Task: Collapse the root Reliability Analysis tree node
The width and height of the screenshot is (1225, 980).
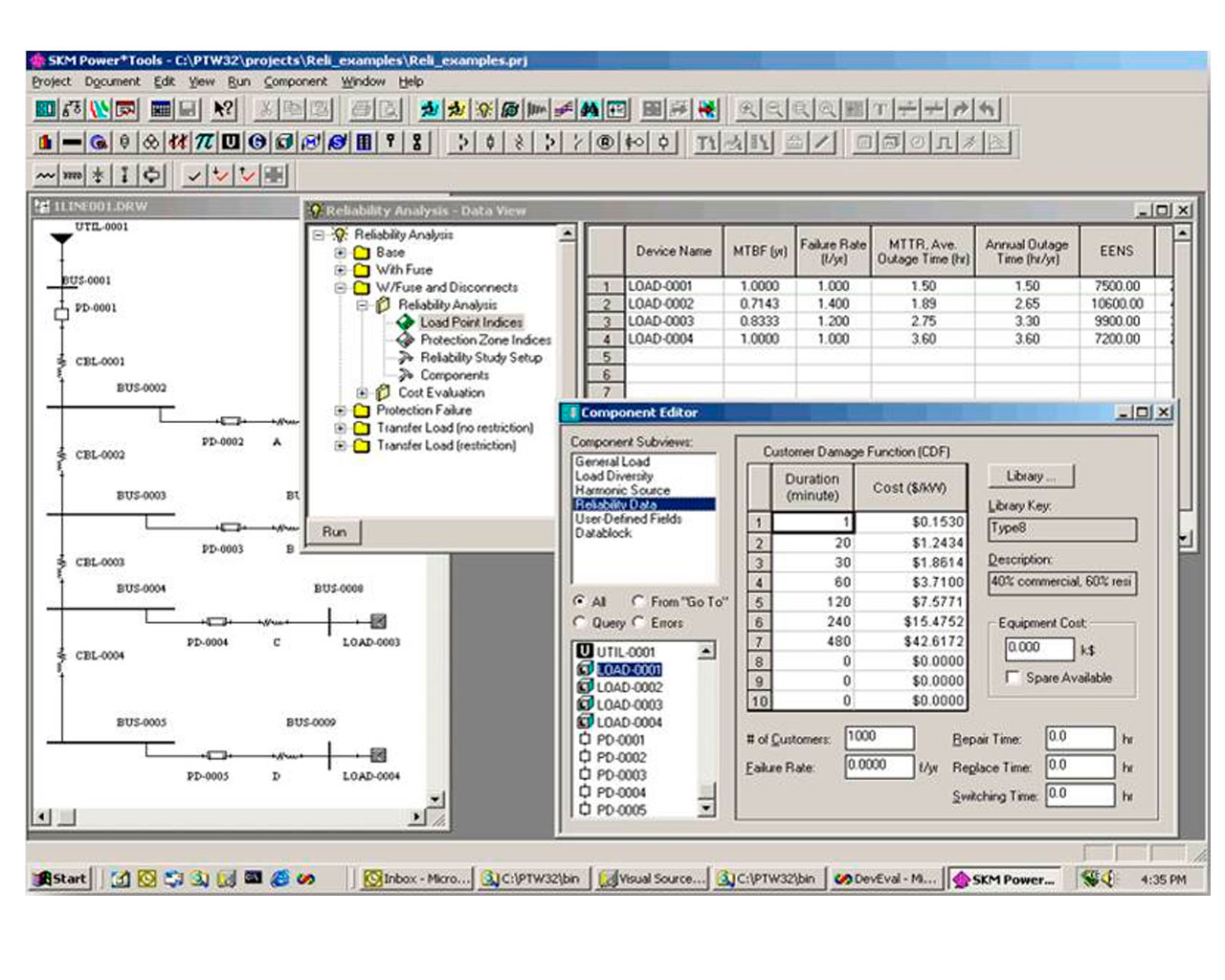Action: click(319, 234)
